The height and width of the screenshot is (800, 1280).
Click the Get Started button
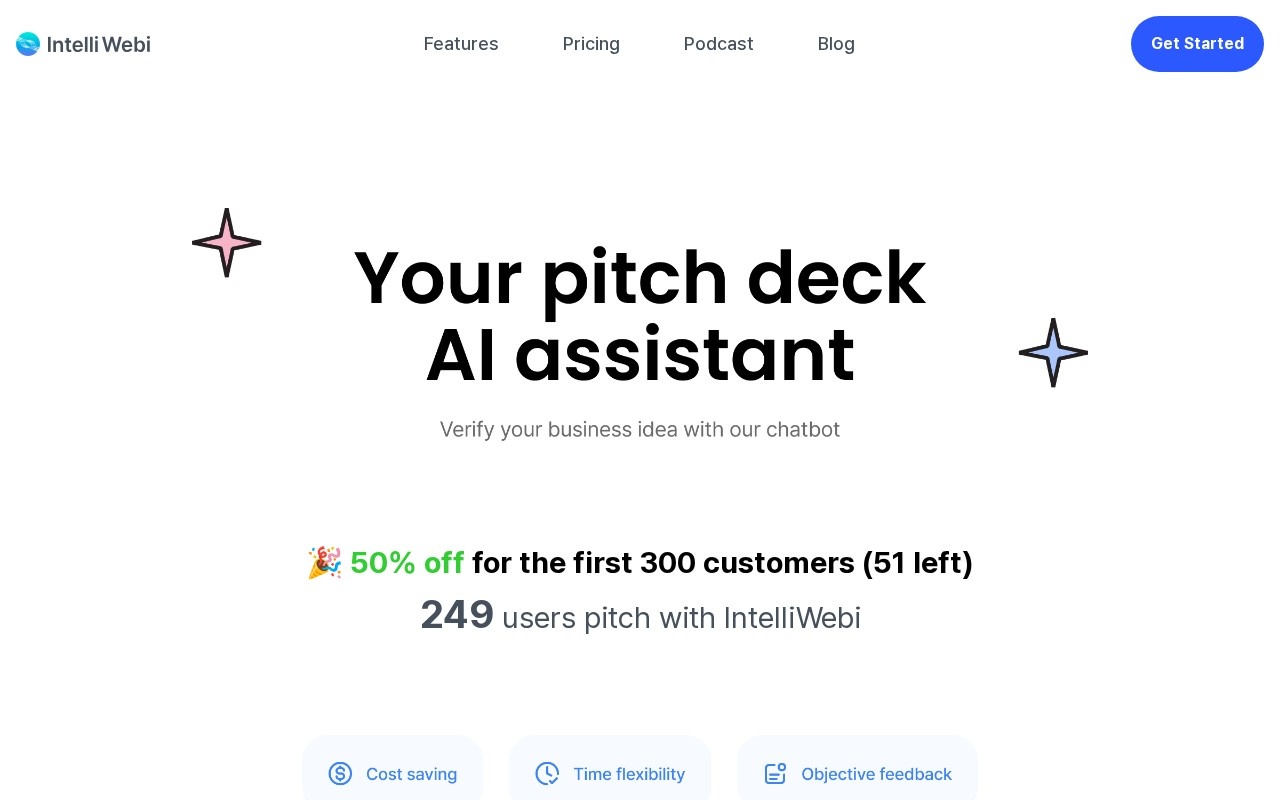coord(1197,44)
